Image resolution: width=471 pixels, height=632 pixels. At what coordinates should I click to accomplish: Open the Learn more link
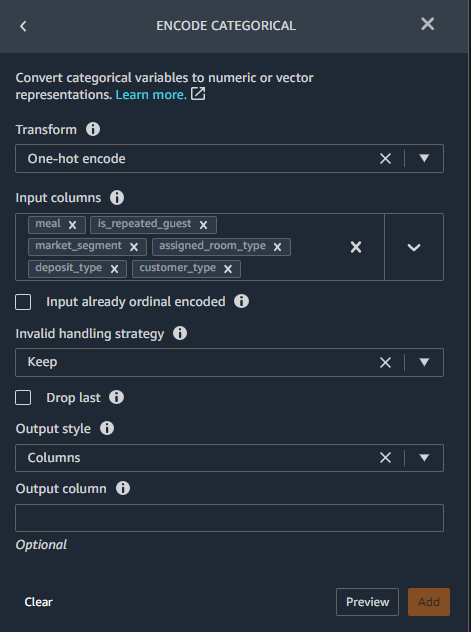click(151, 95)
